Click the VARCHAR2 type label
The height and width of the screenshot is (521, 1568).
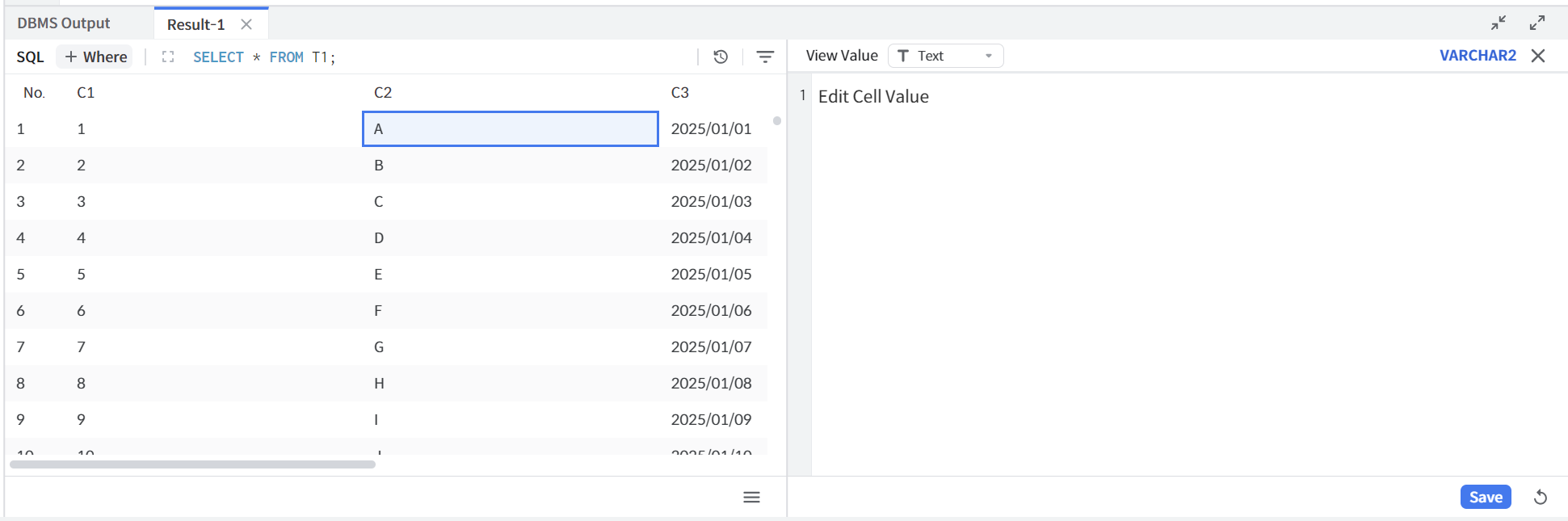pyautogui.click(x=1478, y=56)
